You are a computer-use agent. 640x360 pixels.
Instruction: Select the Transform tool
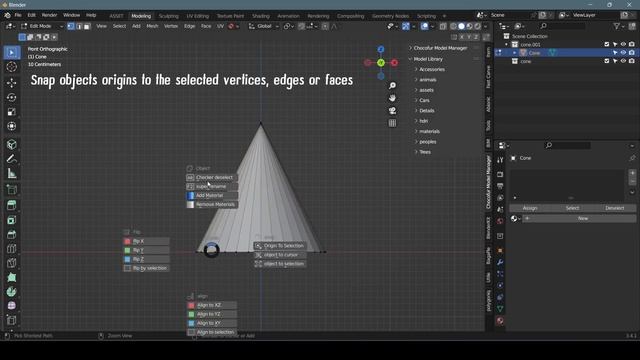tap(11, 126)
